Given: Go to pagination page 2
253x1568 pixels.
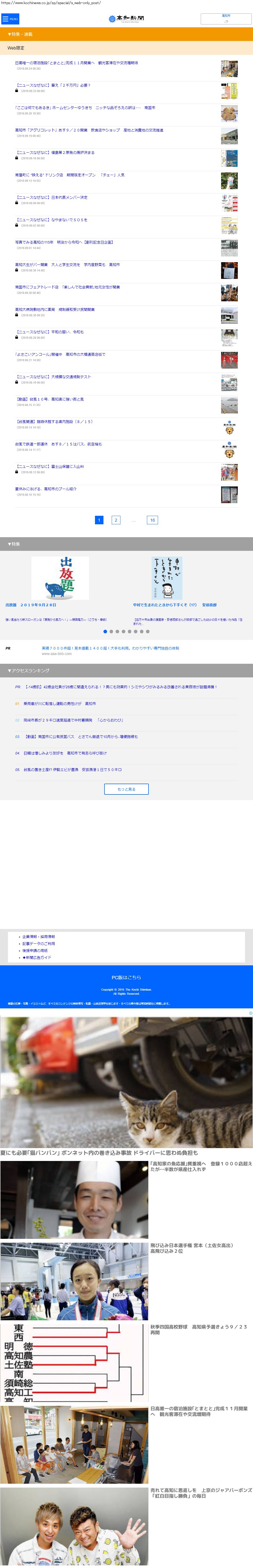Looking at the screenshot, I should pos(116,520).
